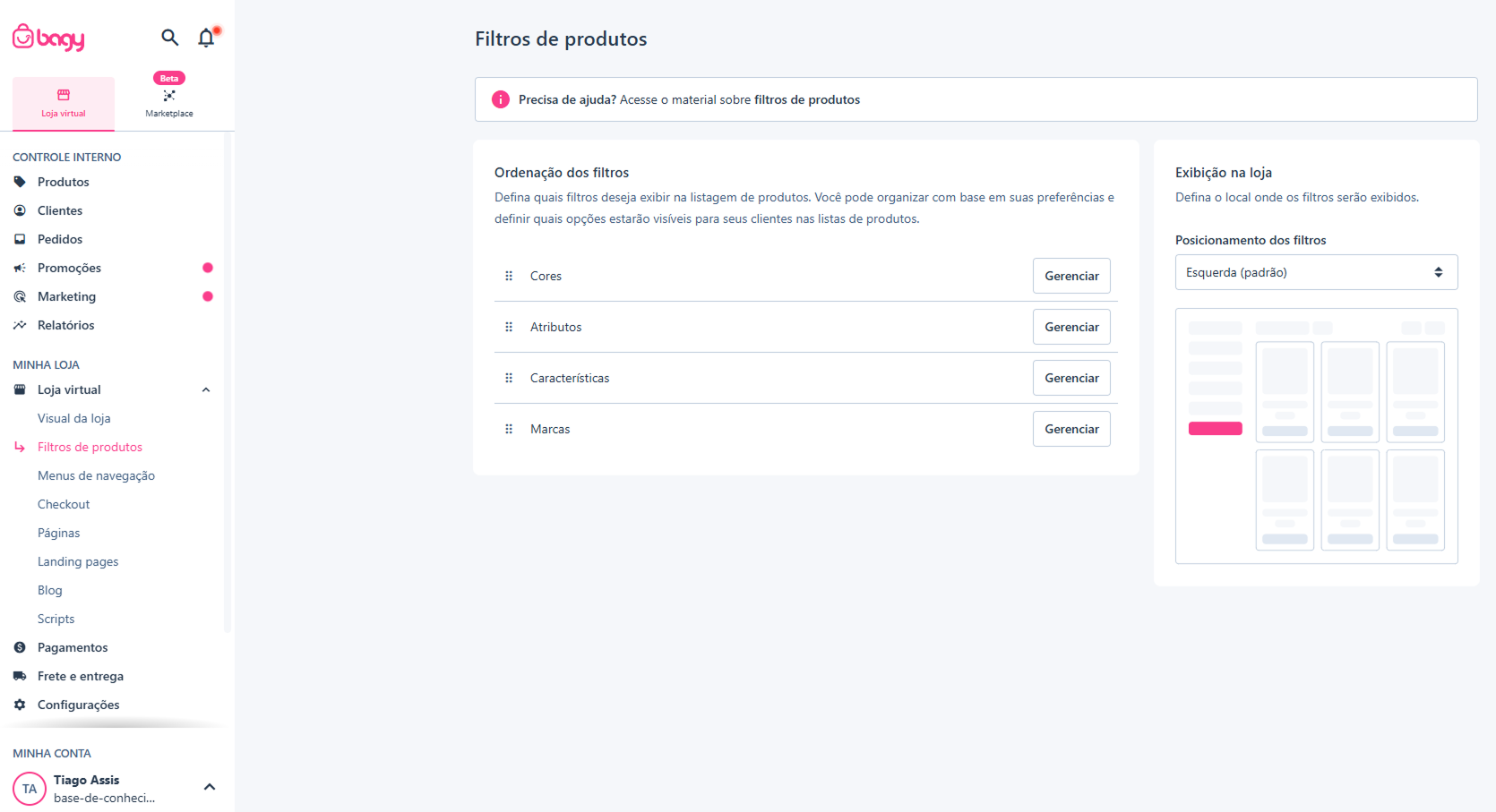The image size is (1496, 812).
Task: Click the Marcas drag handle icon
Action: click(509, 429)
